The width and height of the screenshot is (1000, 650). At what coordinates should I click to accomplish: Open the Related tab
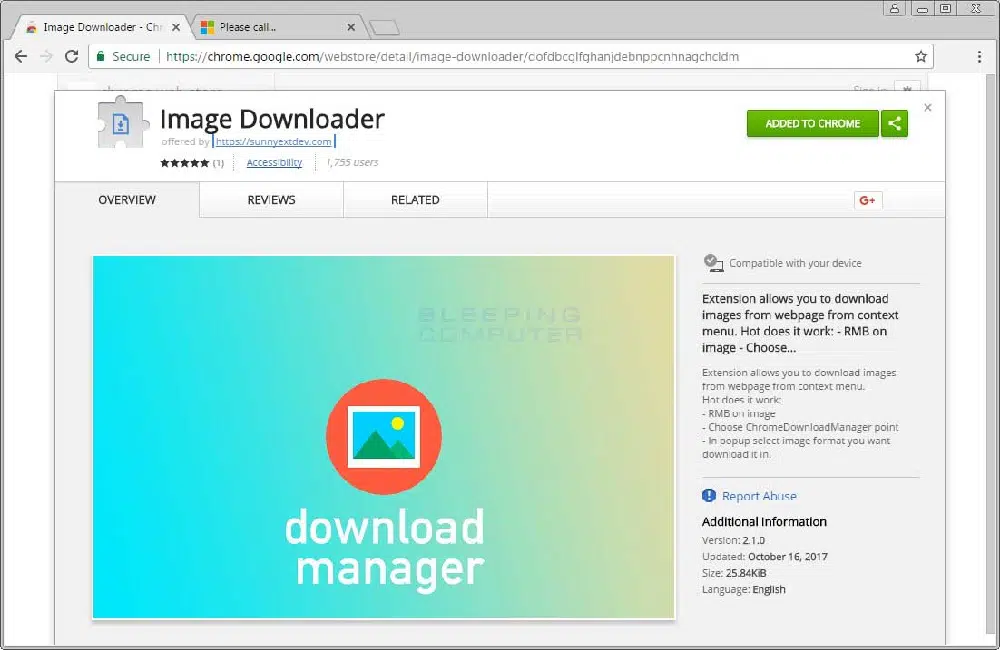pos(415,200)
